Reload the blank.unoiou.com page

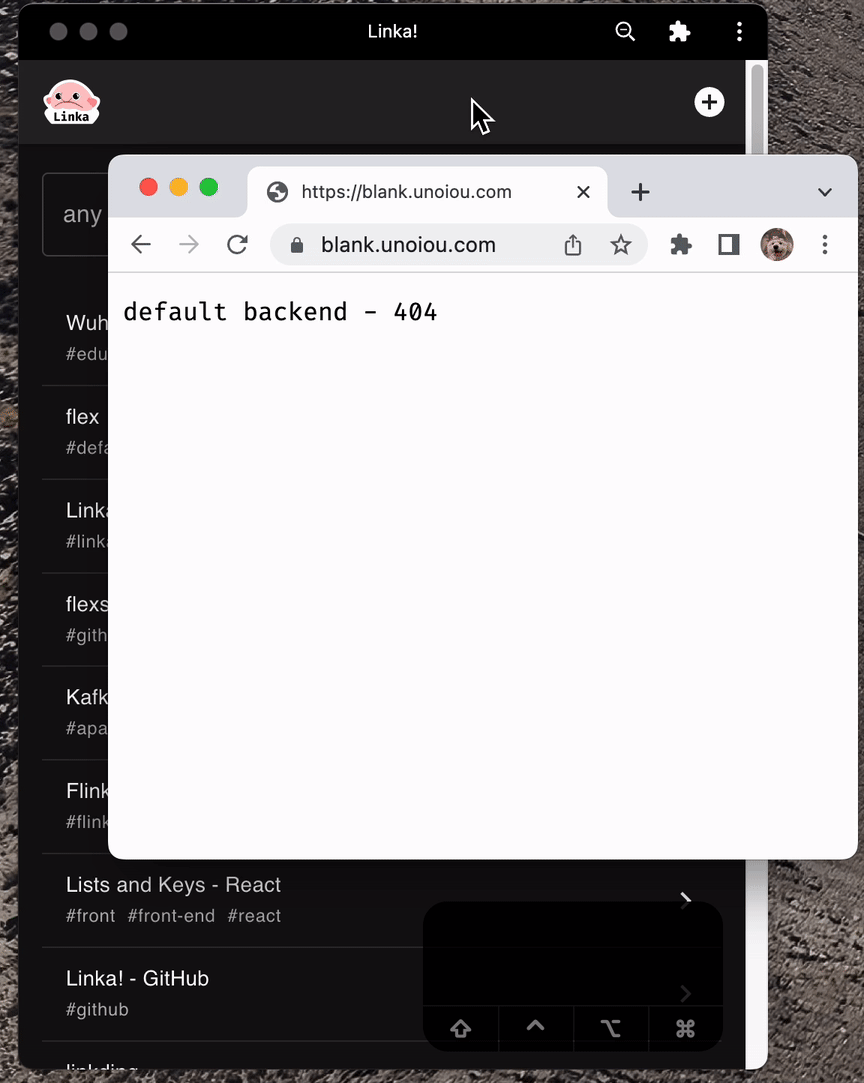(237, 245)
